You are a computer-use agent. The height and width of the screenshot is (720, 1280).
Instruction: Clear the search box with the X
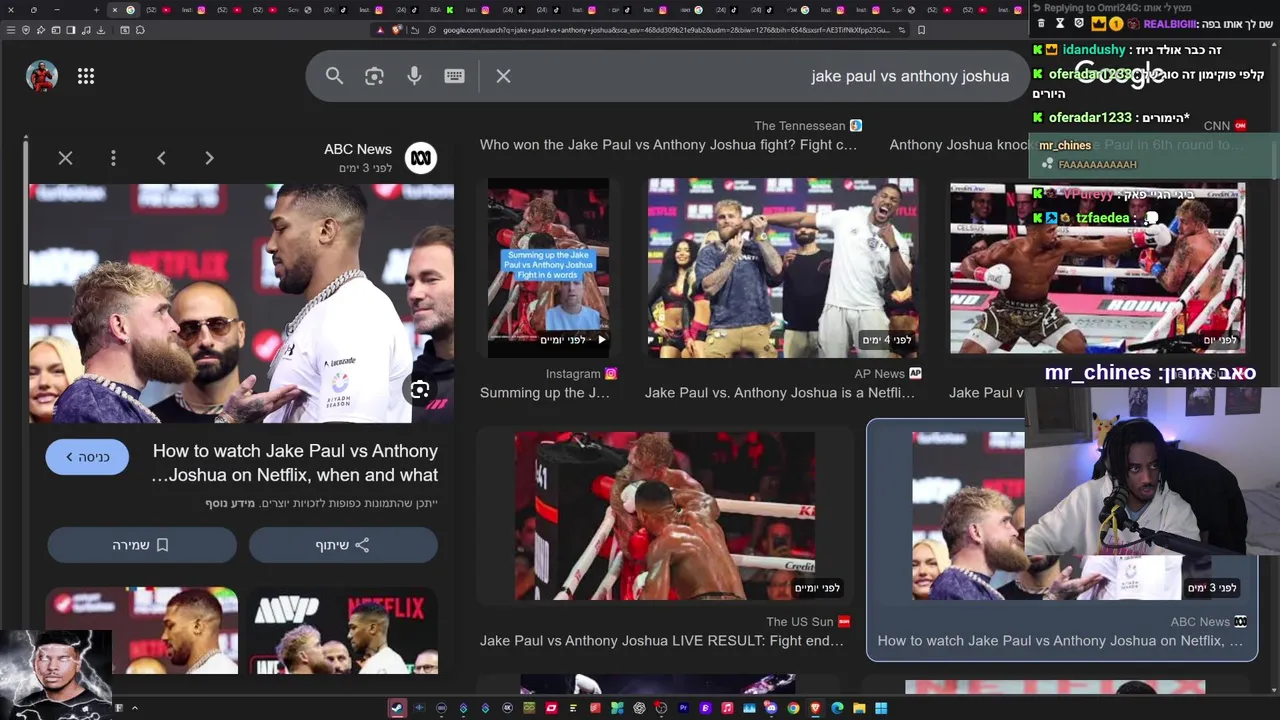click(503, 76)
